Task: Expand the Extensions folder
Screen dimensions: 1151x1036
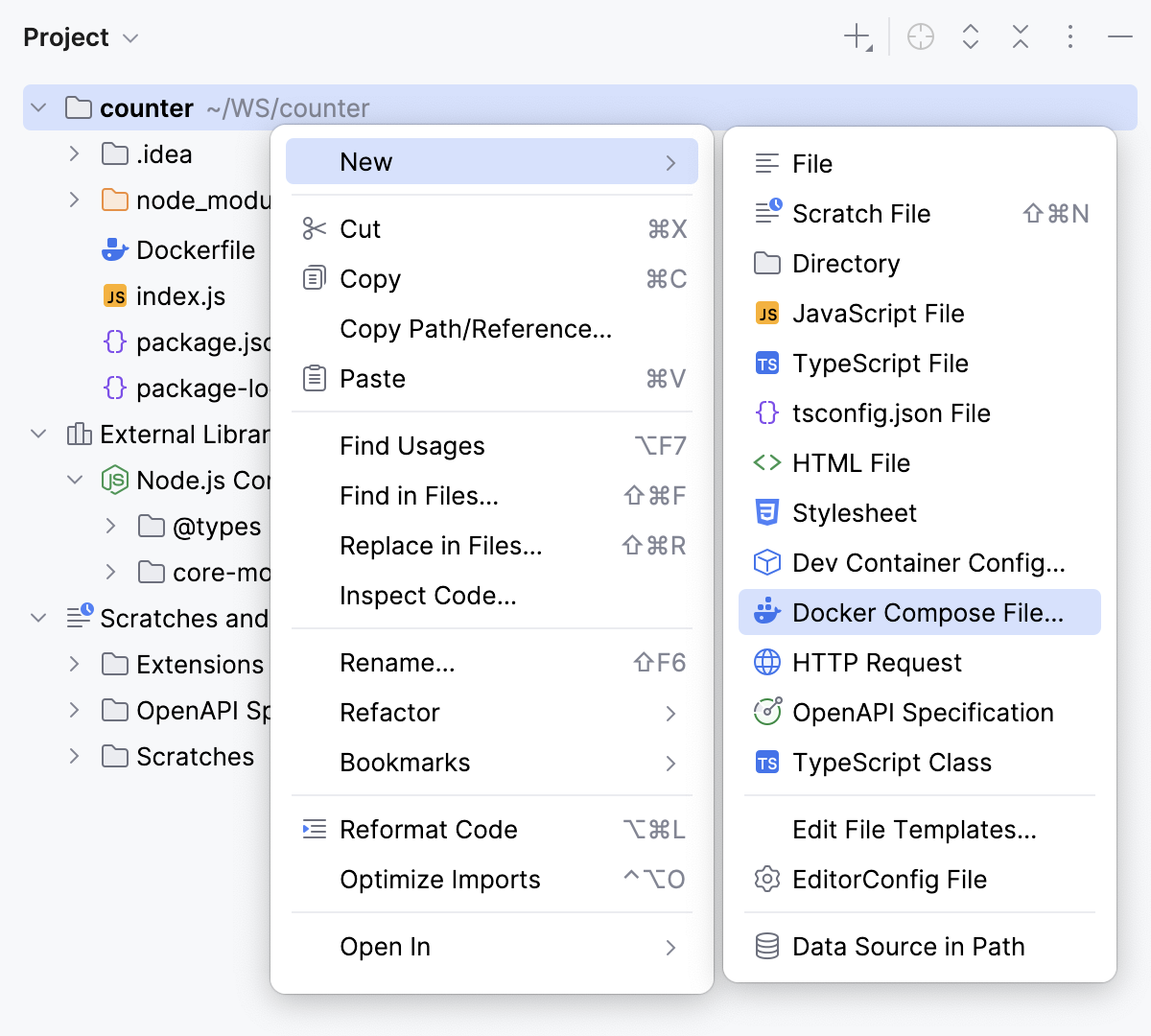Action: click(x=75, y=664)
